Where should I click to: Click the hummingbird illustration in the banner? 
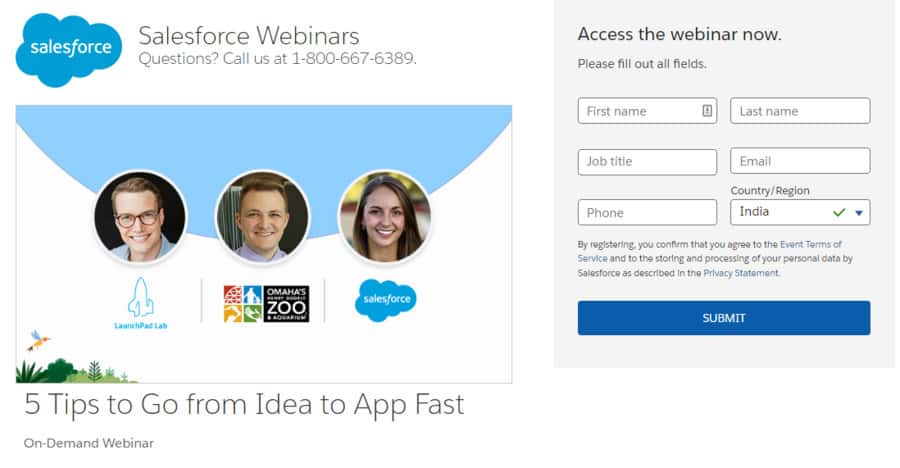(x=38, y=340)
